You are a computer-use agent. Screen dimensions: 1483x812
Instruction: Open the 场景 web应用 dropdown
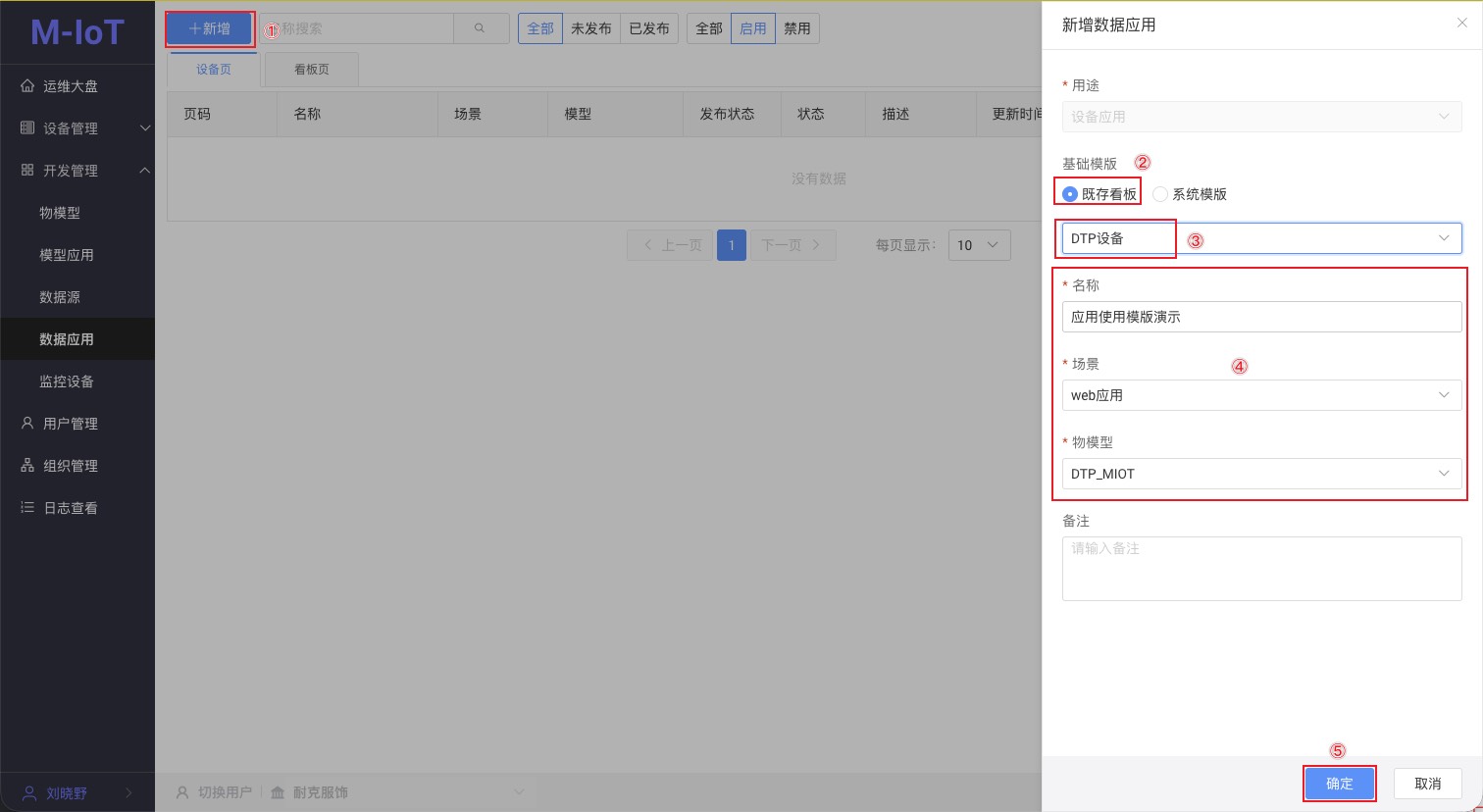click(x=1261, y=395)
